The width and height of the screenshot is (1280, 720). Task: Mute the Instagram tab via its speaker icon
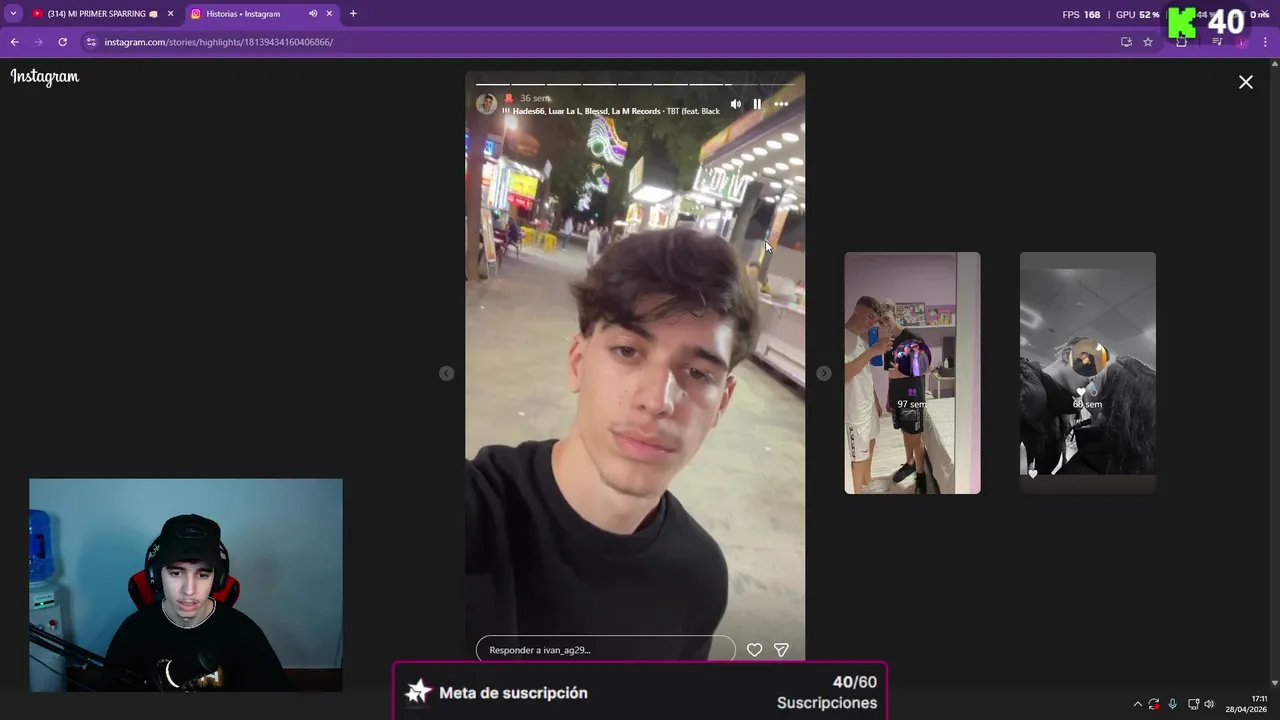313,14
